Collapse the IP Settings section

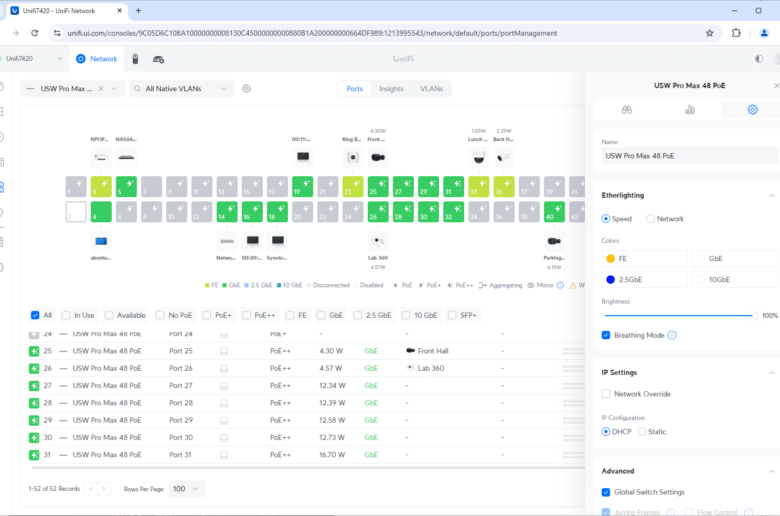click(x=771, y=373)
